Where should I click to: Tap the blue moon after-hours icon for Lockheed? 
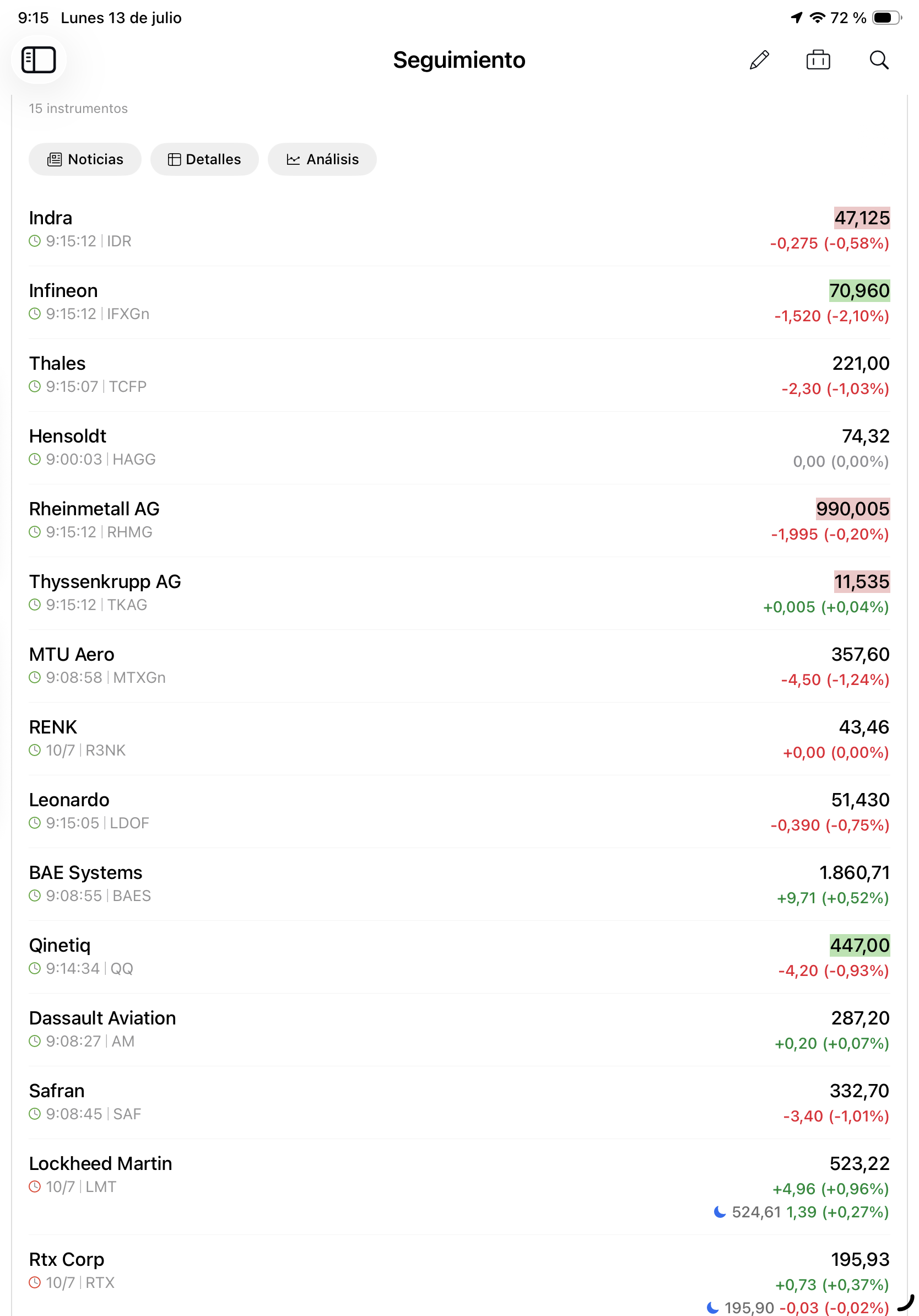pyautogui.click(x=720, y=1212)
